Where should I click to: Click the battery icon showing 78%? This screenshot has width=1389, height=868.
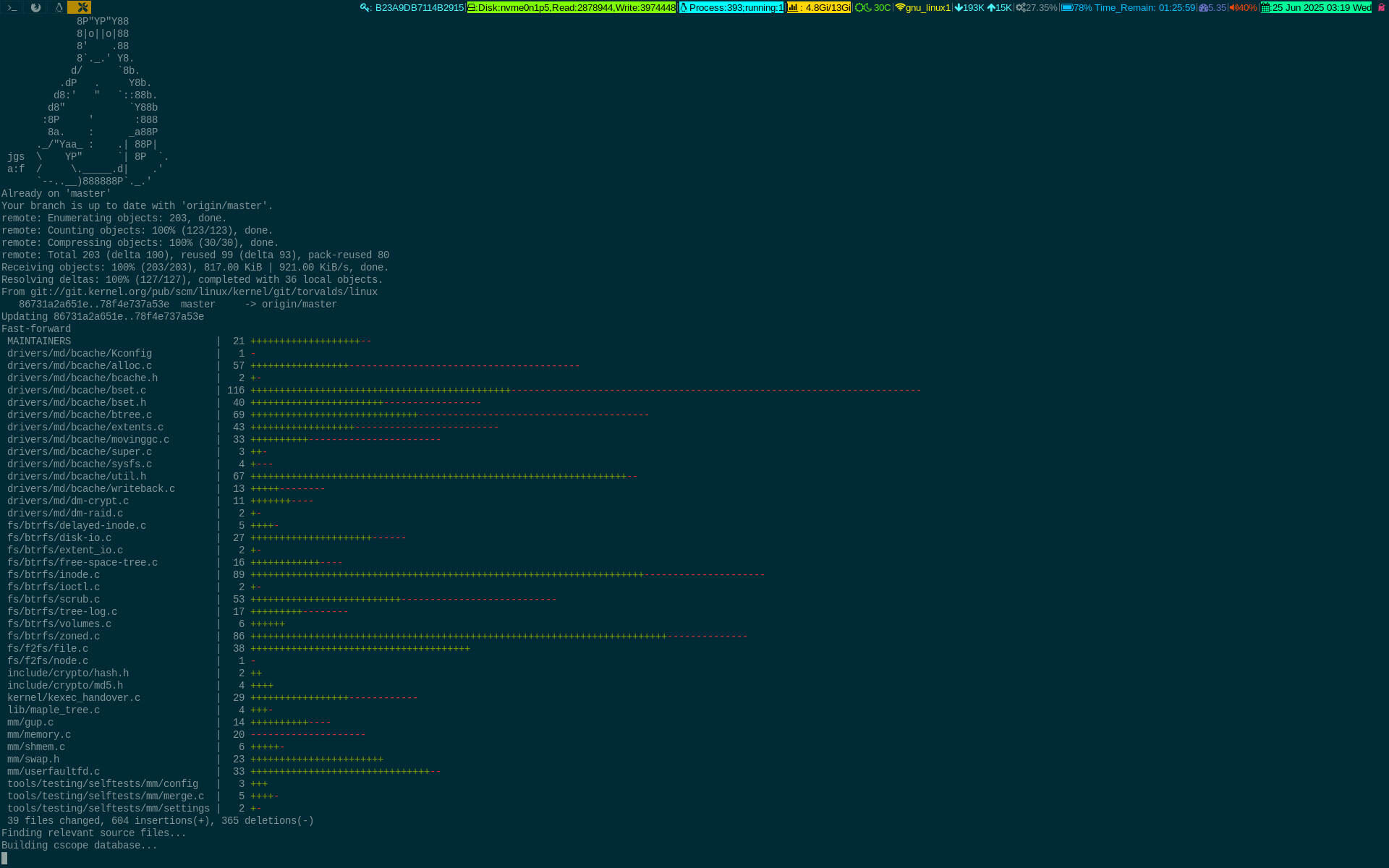(x=1067, y=8)
